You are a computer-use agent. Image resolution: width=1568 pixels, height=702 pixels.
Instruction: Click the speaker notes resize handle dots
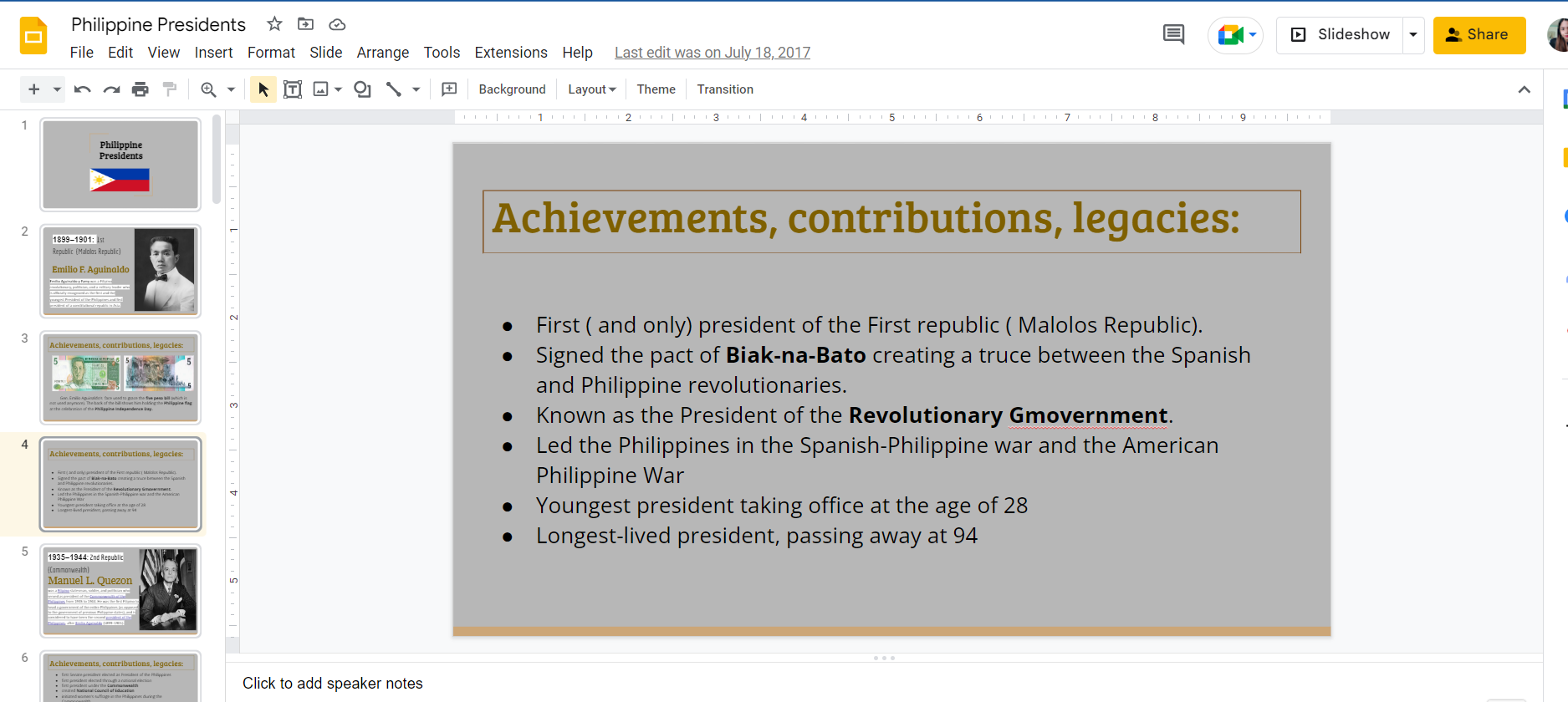[884, 658]
